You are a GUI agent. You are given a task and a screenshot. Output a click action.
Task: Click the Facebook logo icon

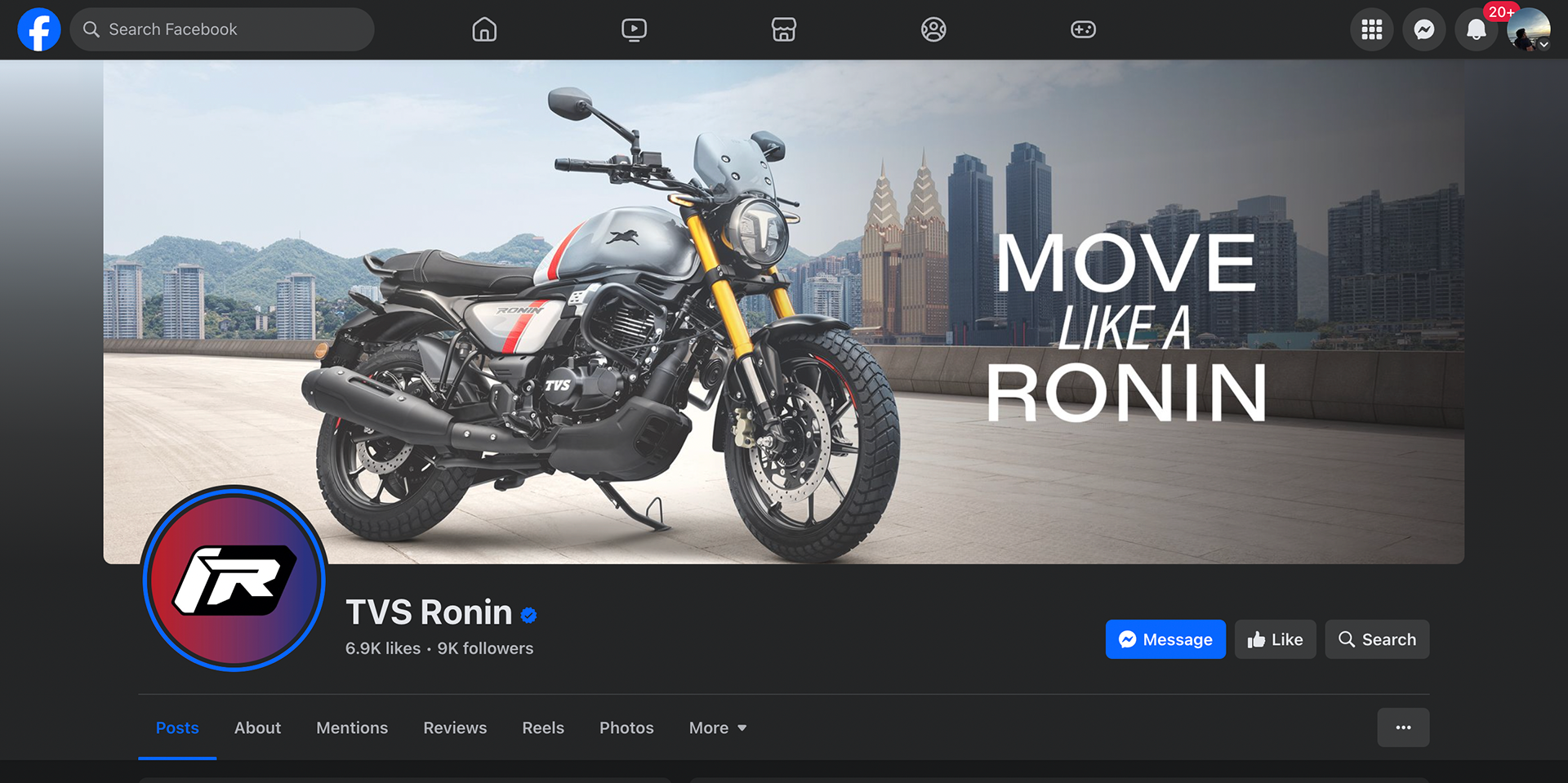point(39,29)
